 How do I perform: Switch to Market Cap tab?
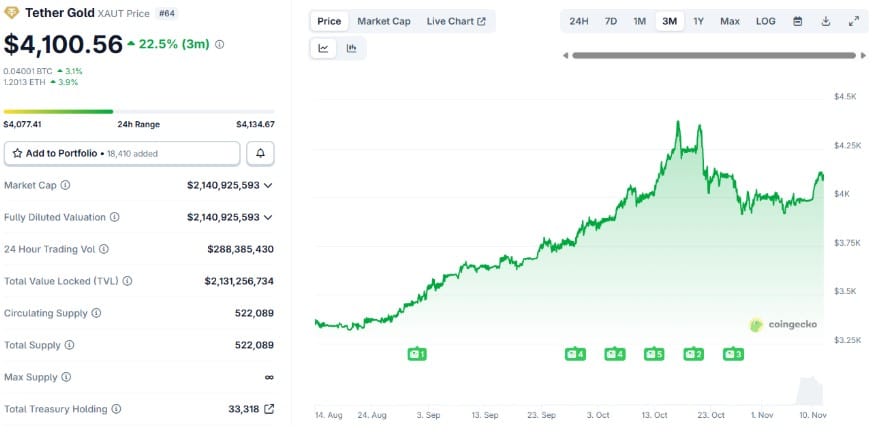click(x=383, y=21)
